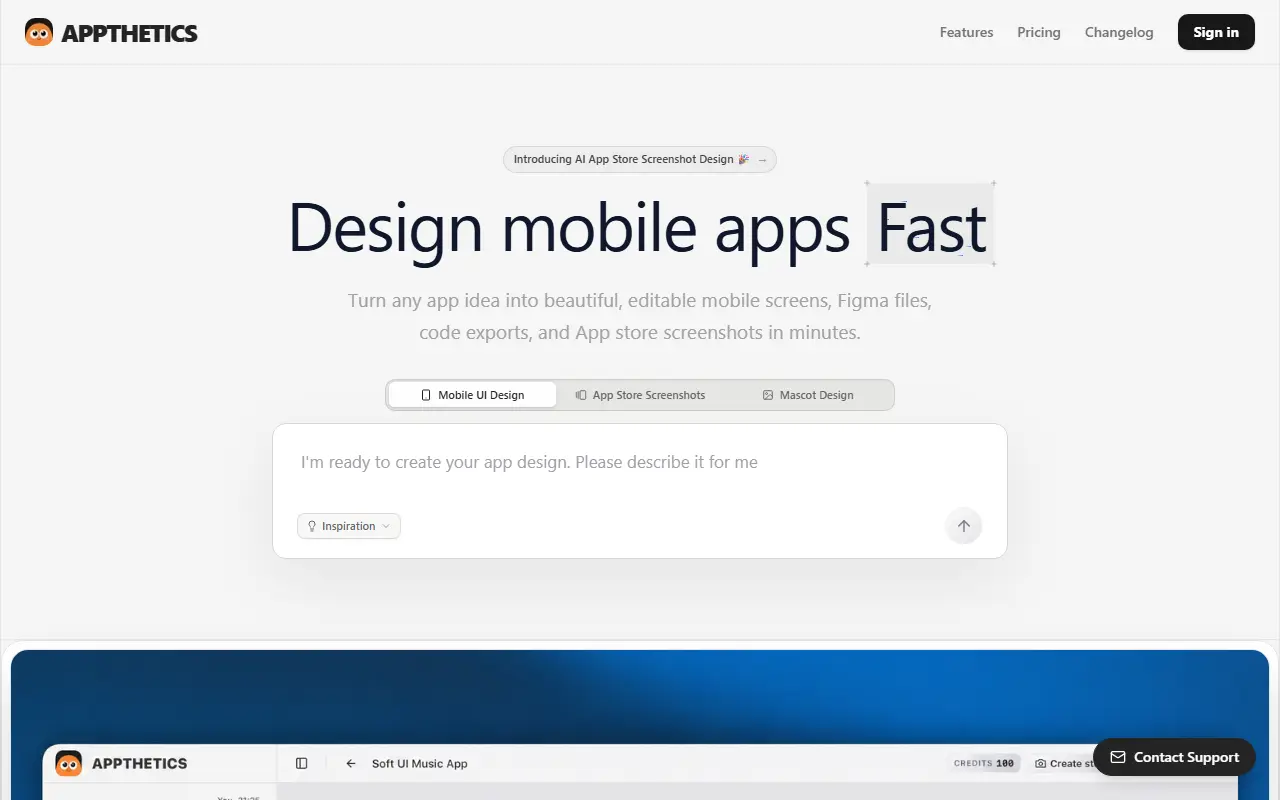Click the "Design mobile apps" headline text
1280x800 pixels.
point(569,228)
